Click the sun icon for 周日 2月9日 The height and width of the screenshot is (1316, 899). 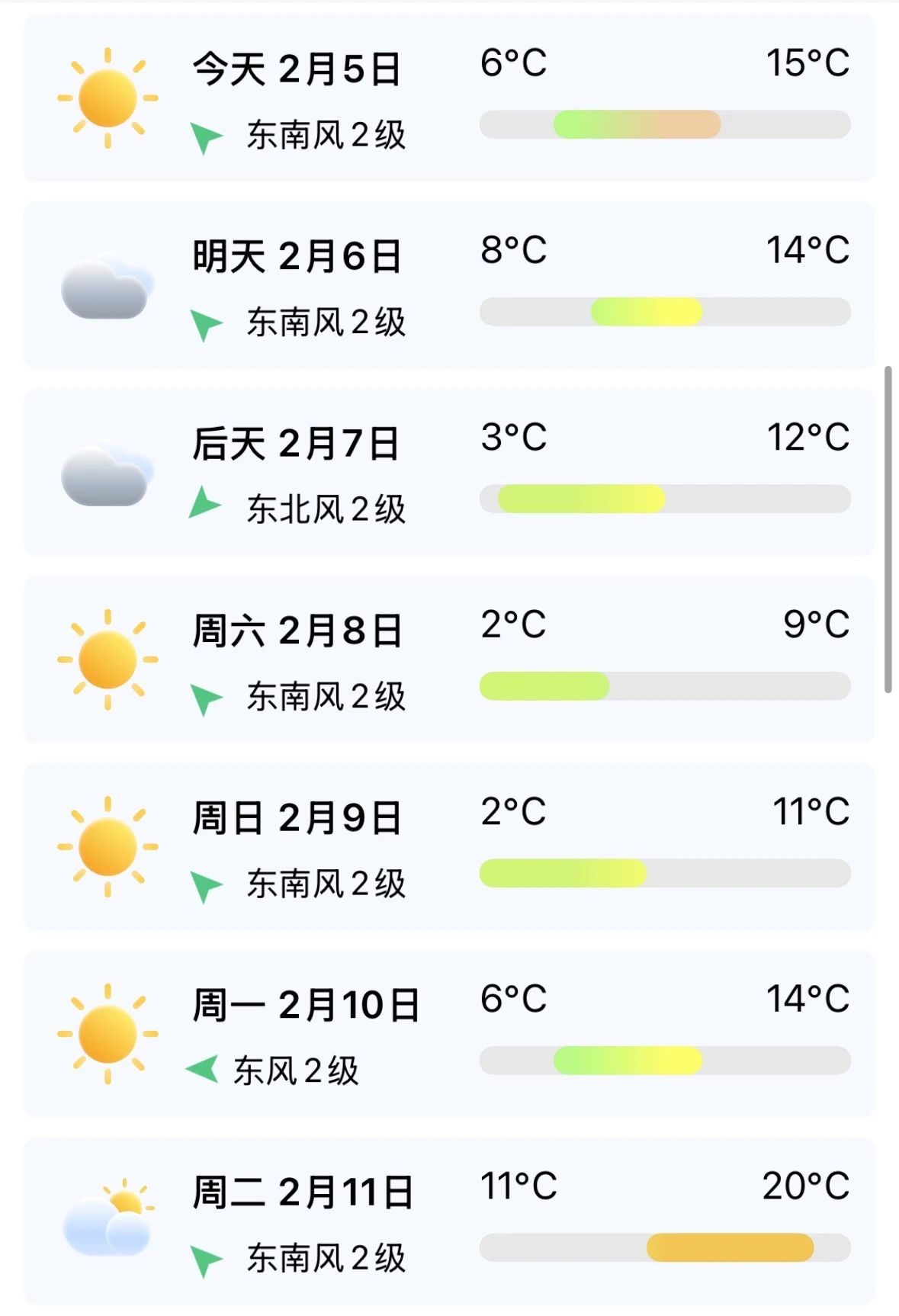tap(108, 846)
